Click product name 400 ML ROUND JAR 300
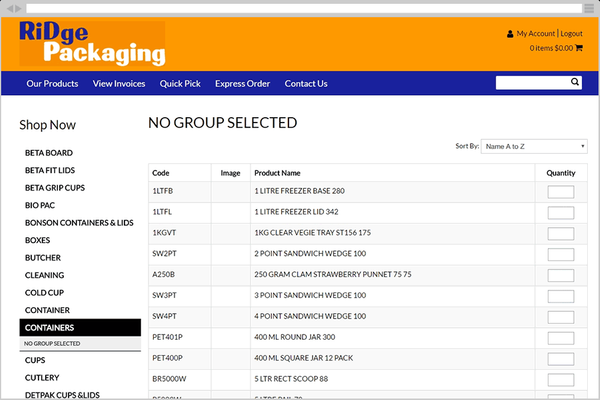 point(295,337)
